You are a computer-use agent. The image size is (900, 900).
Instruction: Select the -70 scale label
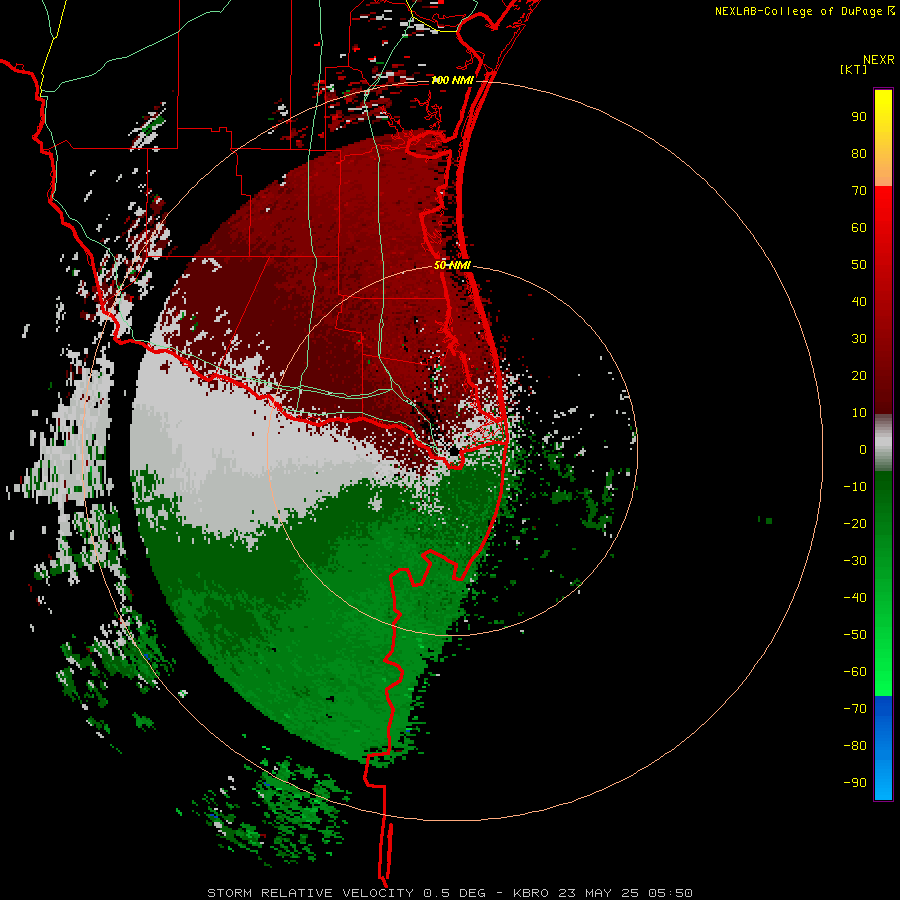point(855,708)
